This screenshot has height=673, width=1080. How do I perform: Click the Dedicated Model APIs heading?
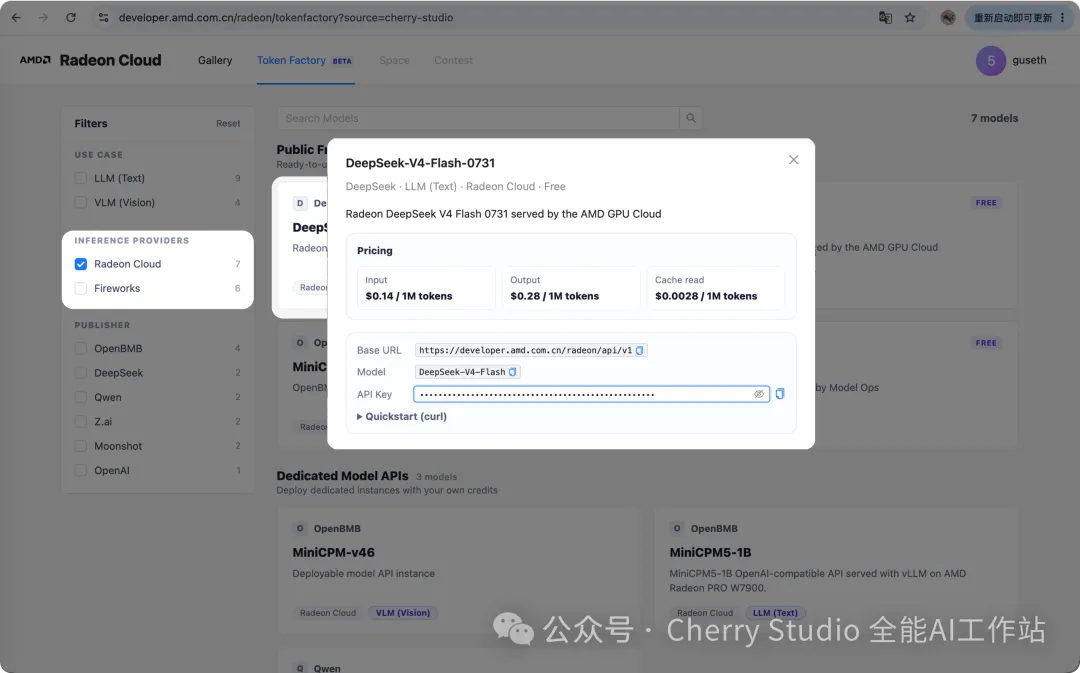342,476
